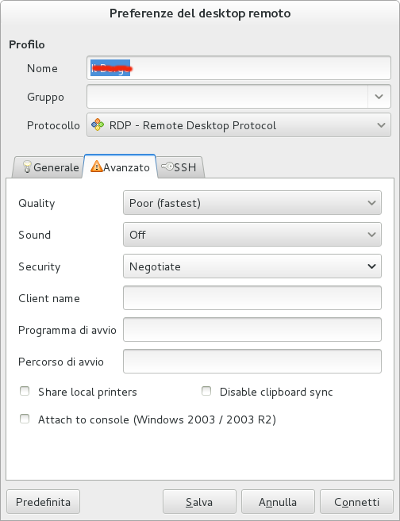The height and width of the screenshot is (521, 400).
Task: Click the RDP protocol icon
Action: 97,125
